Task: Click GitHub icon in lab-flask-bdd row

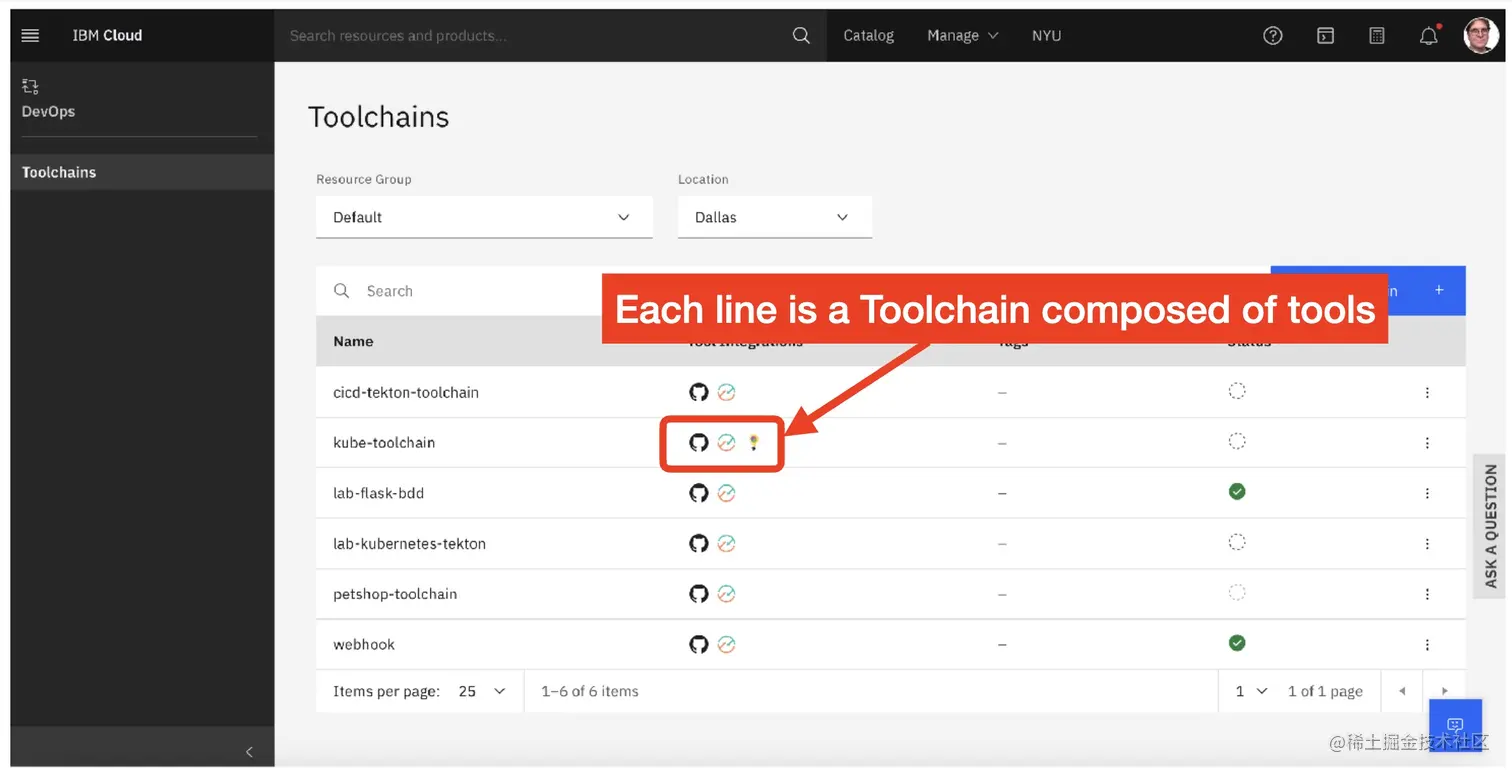Action: (699, 493)
